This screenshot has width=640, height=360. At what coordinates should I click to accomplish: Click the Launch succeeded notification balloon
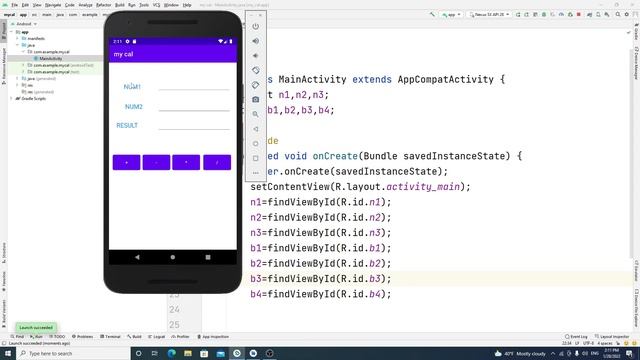36,327
